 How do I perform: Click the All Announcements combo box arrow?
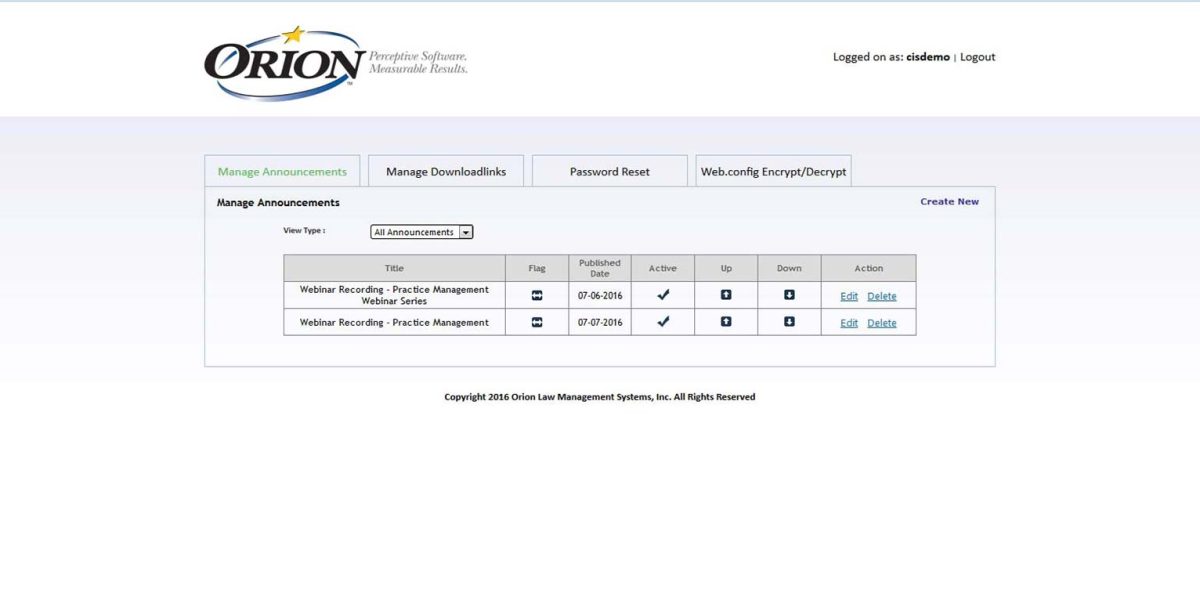[x=465, y=231]
